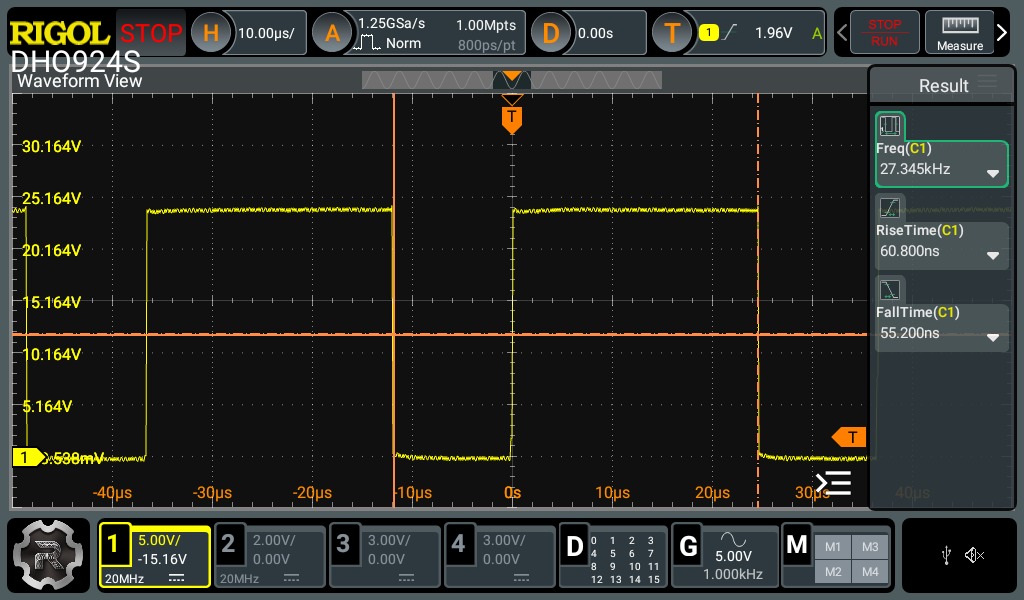
Task: Expand the FallTime(C1) dropdown arrow
Action: coord(992,337)
